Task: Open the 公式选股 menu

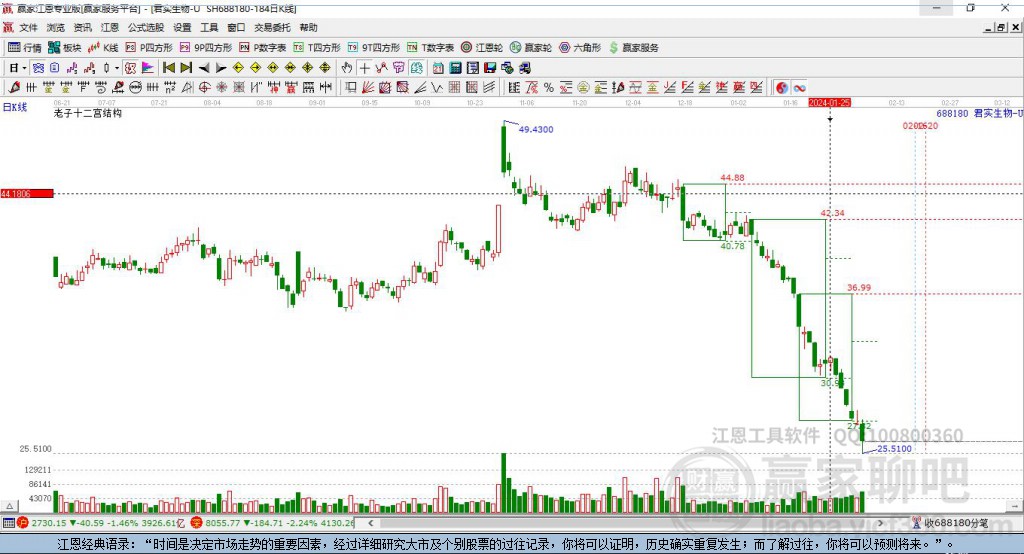Action: click(x=146, y=27)
